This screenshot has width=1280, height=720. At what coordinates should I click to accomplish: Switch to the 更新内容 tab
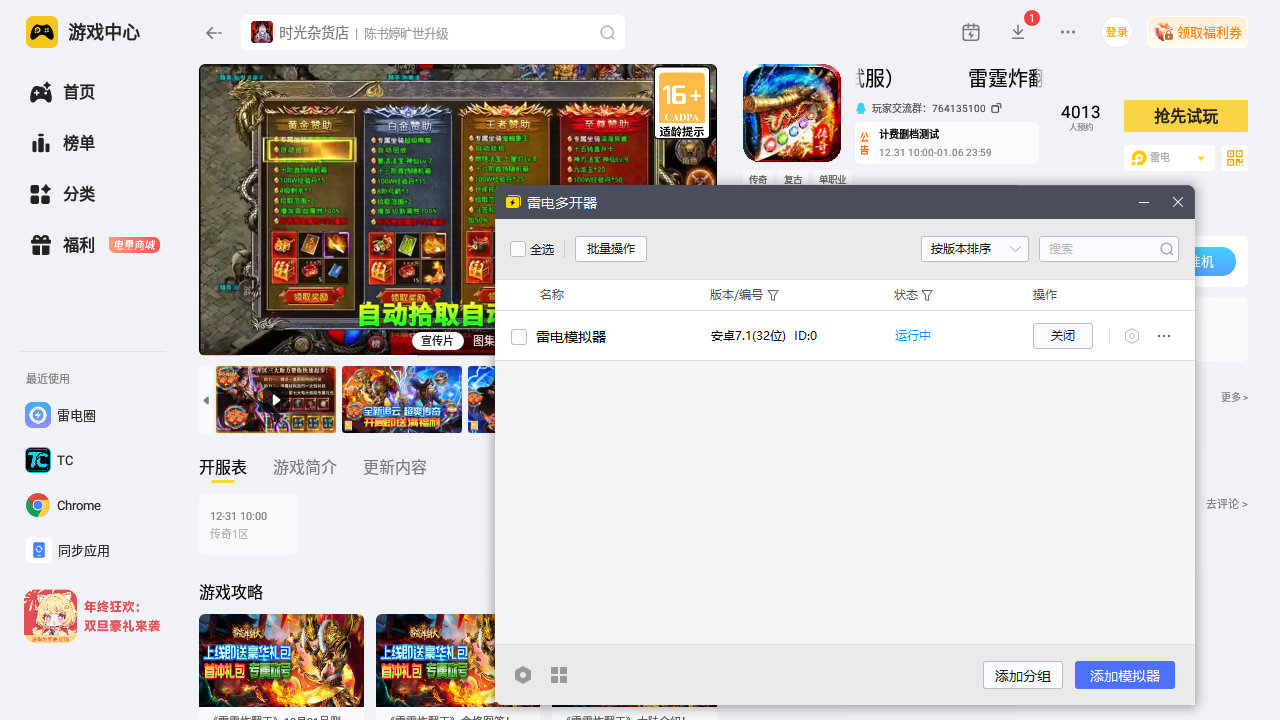click(395, 467)
